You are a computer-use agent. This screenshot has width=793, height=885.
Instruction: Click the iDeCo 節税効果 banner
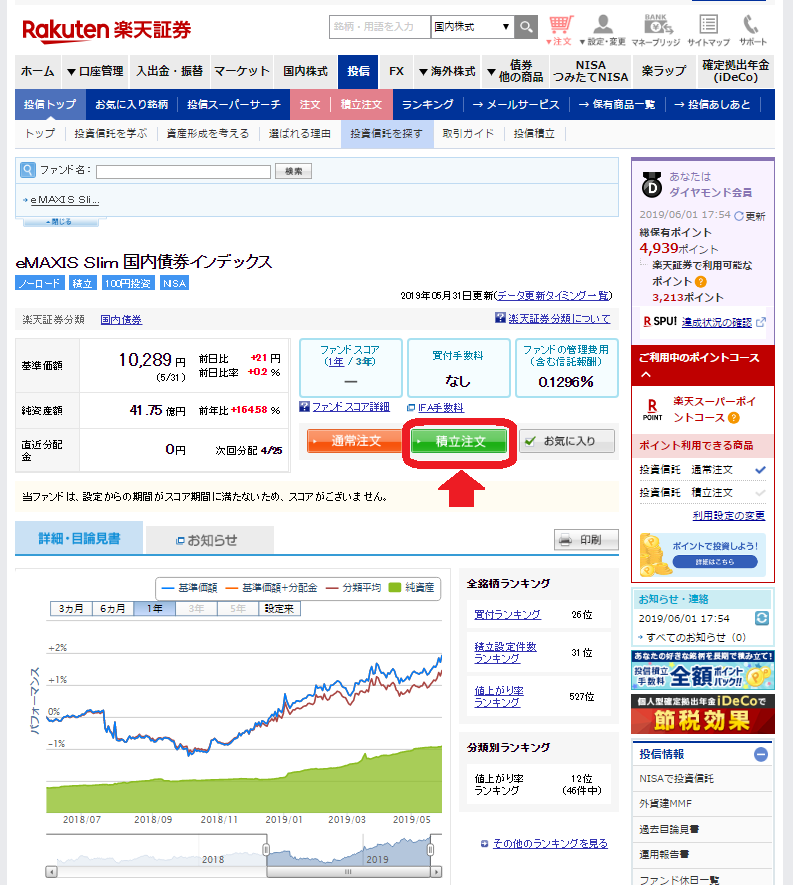703,714
